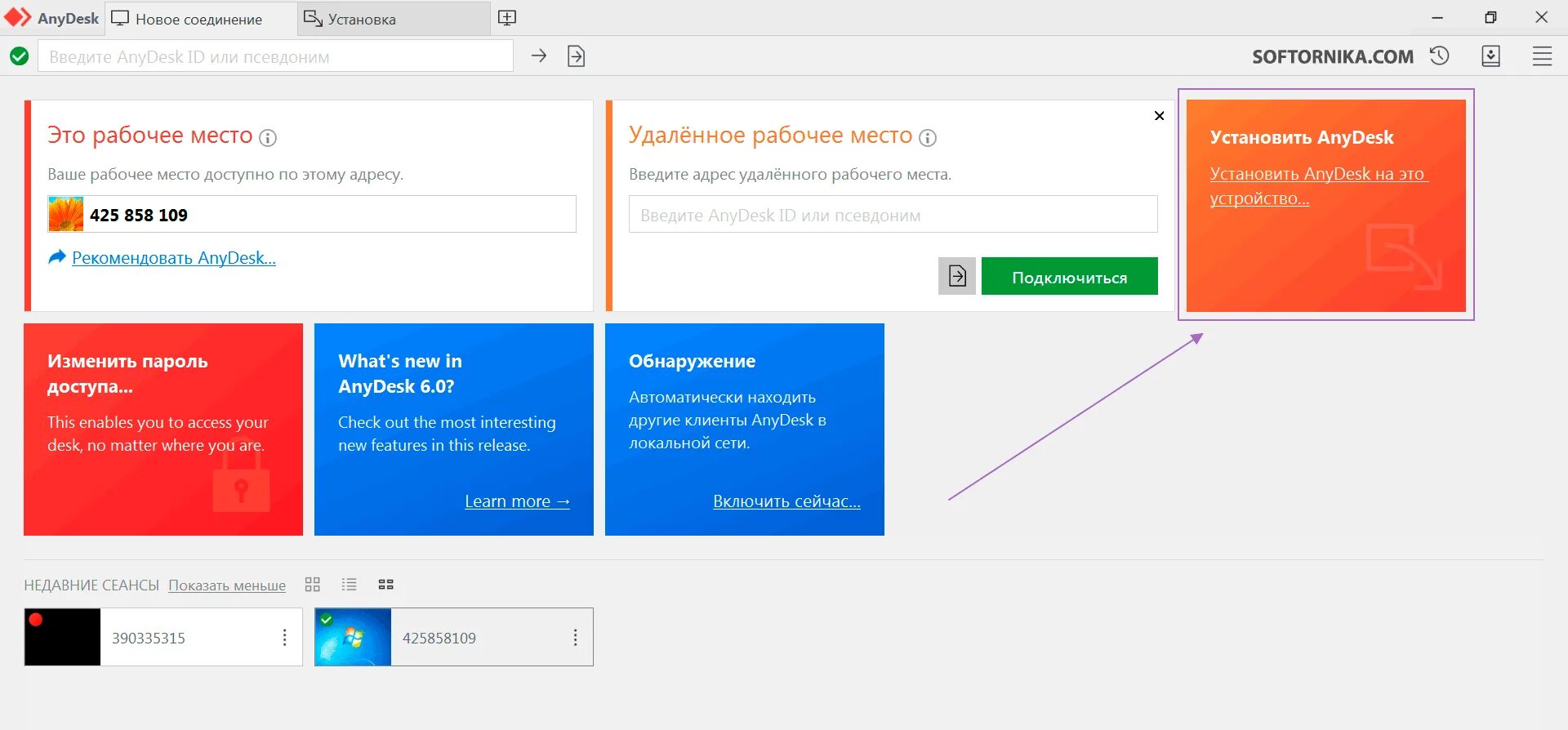
Task: Minimize the AnyDesk window
Action: 1437,18
